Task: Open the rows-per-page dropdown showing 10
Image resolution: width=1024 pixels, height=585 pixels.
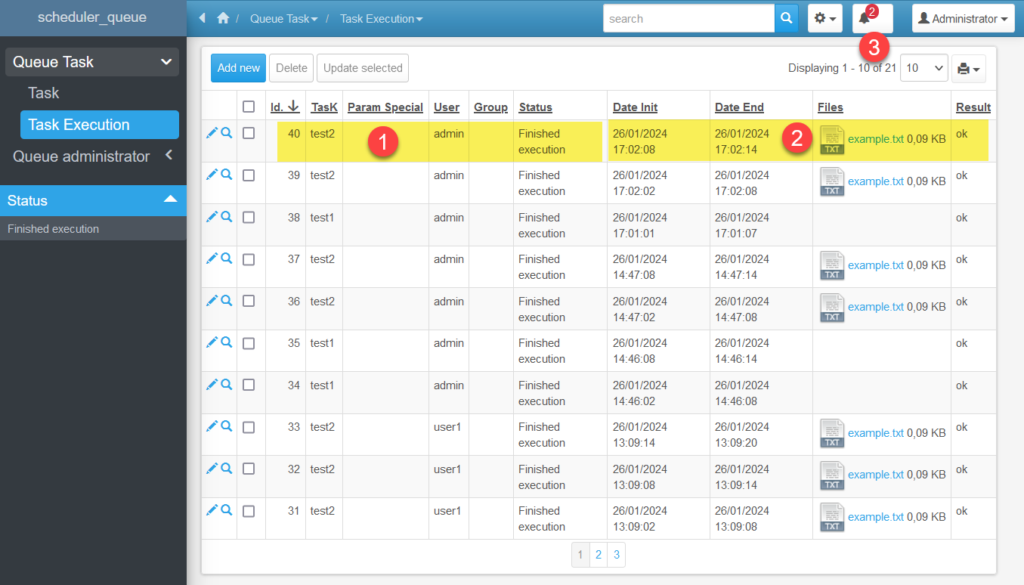Action: pos(923,68)
